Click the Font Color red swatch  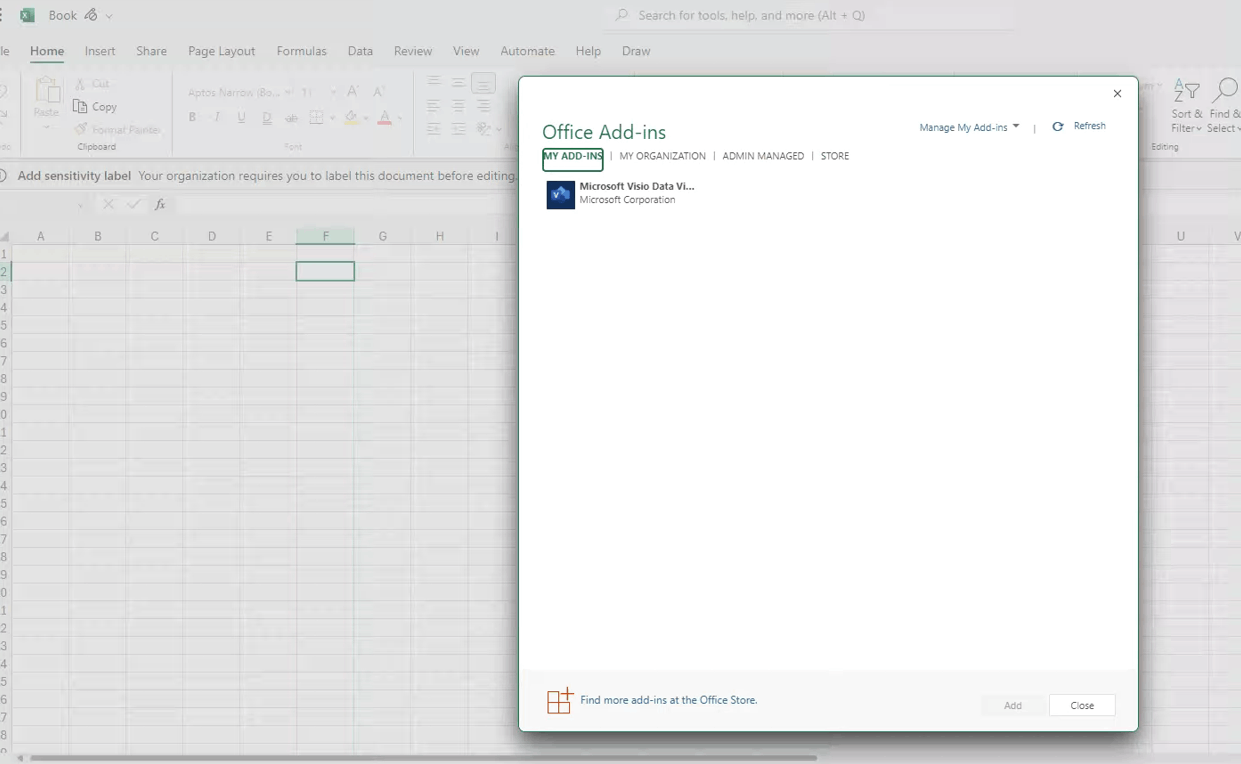tap(385, 121)
